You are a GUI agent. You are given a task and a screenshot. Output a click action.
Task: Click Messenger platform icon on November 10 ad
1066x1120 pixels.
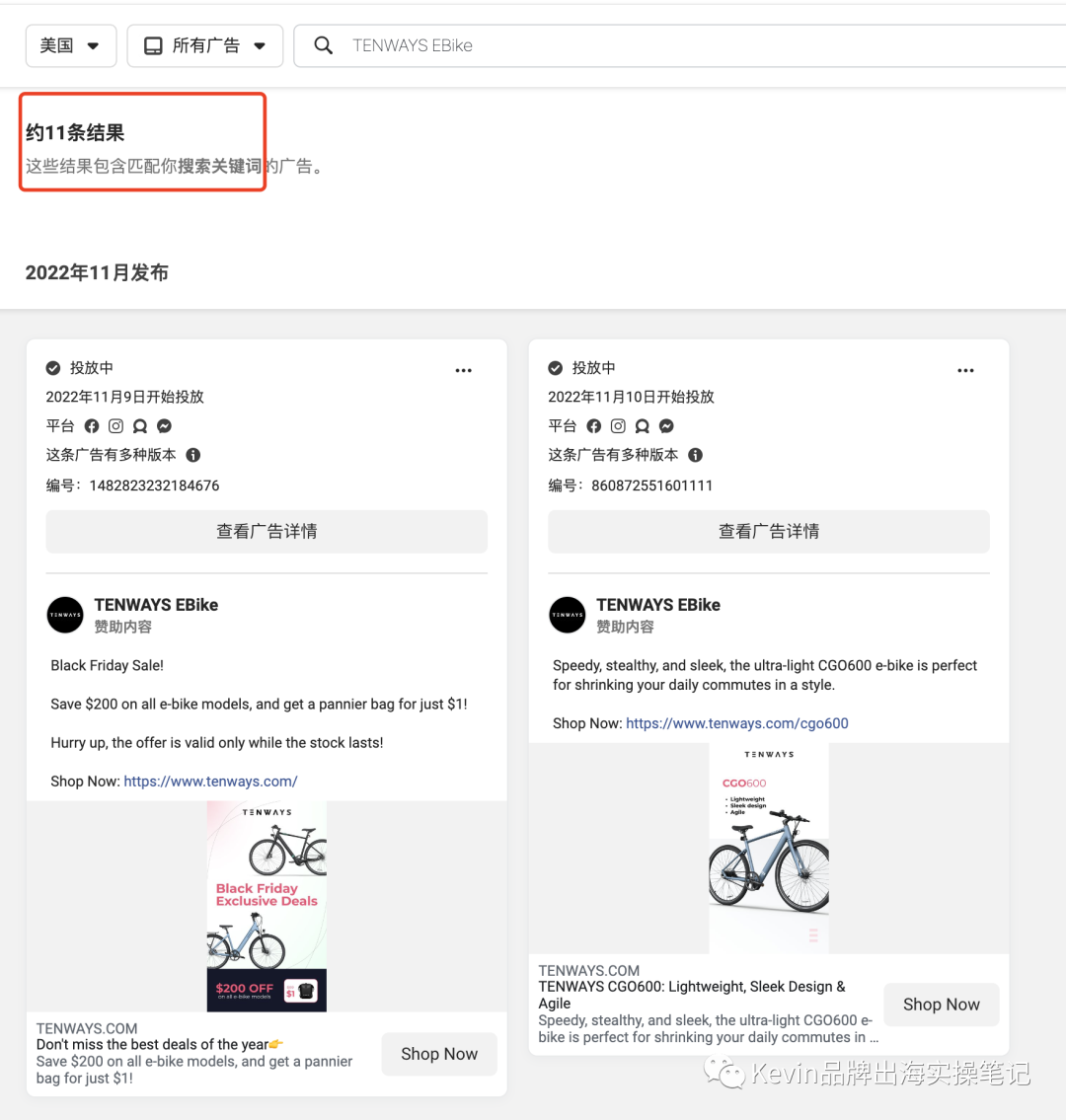pyautogui.click(x=666, y=426)
